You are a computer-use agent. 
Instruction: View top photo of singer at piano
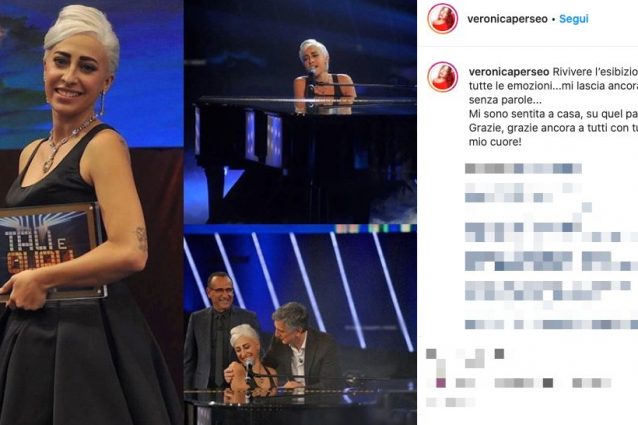(300, 111)
